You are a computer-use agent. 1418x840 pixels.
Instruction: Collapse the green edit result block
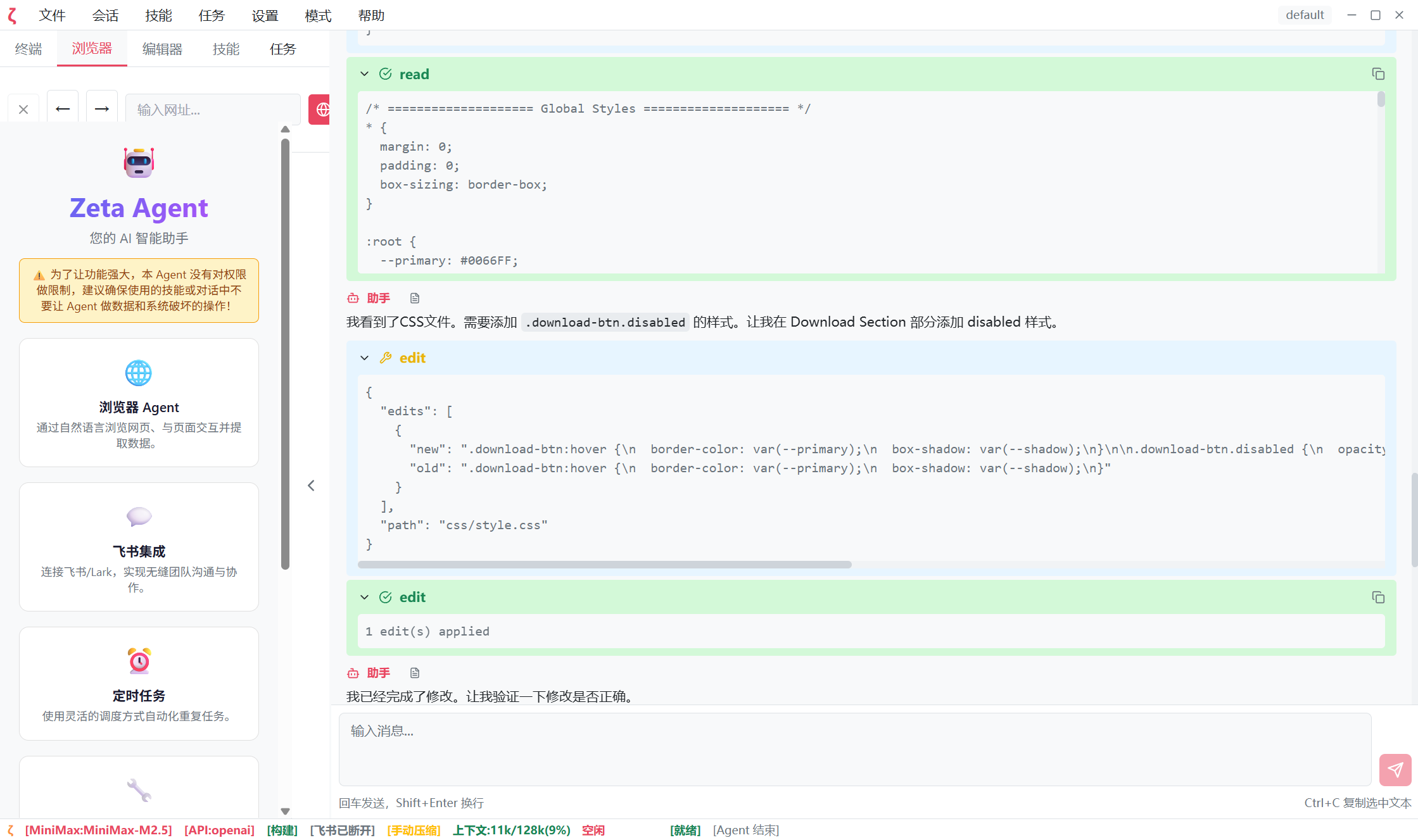tap(365, 597)
